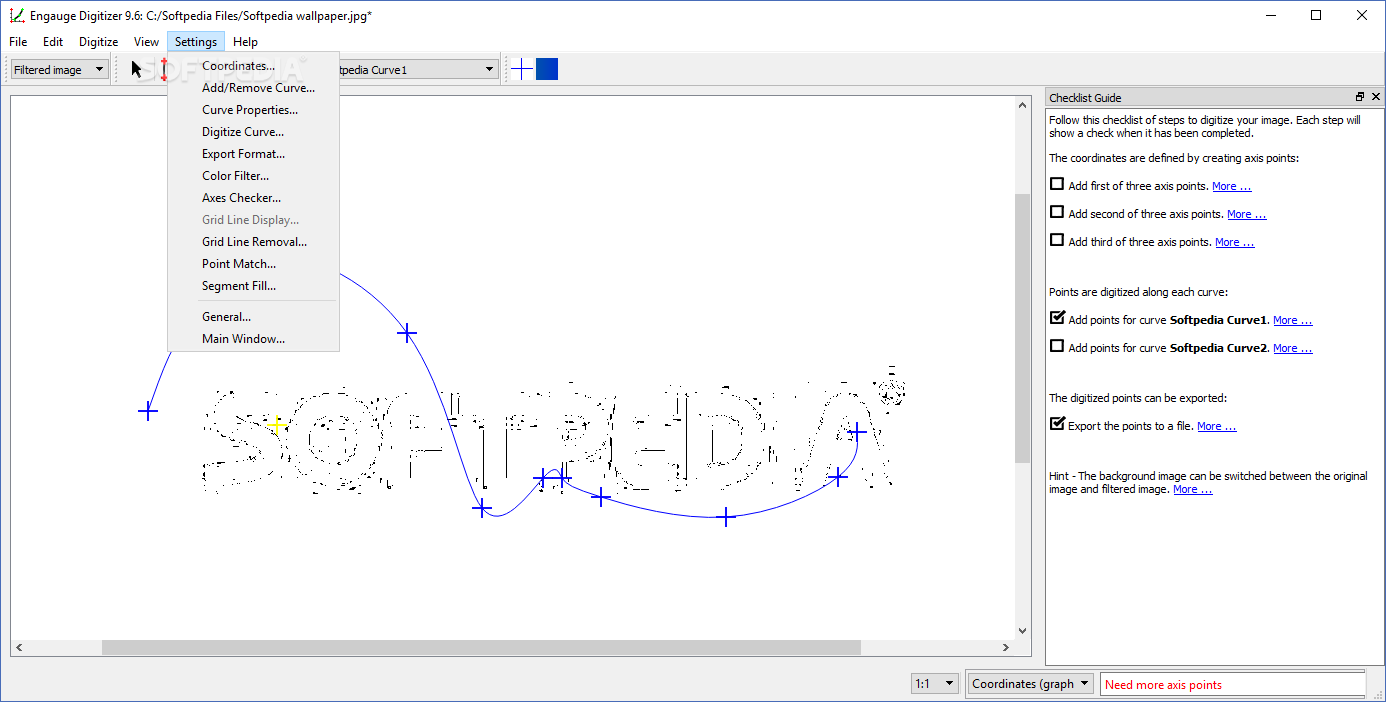The width and height of the screenshot is (1386, 702).
Task: Click More link for Softpedia Curve1
Action: click(x=1292, y=320)
